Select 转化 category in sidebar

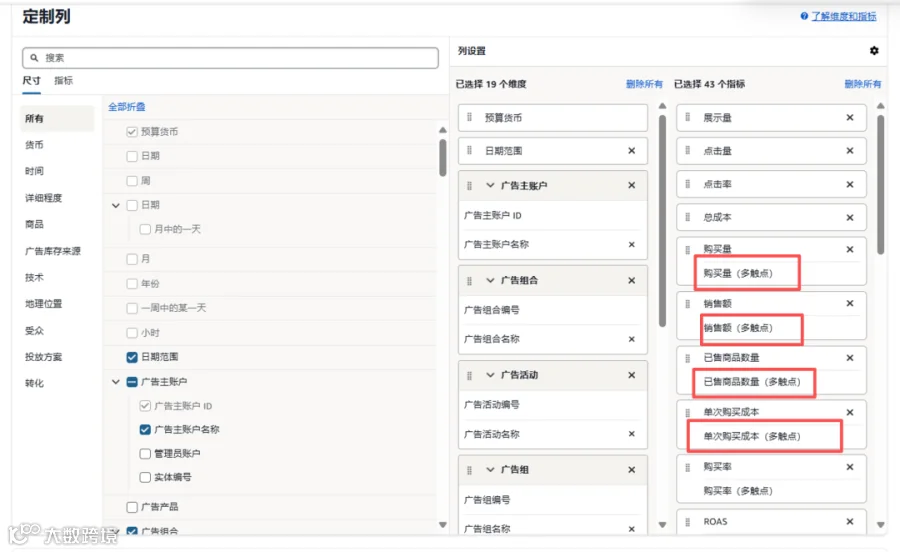pos(34,383)
